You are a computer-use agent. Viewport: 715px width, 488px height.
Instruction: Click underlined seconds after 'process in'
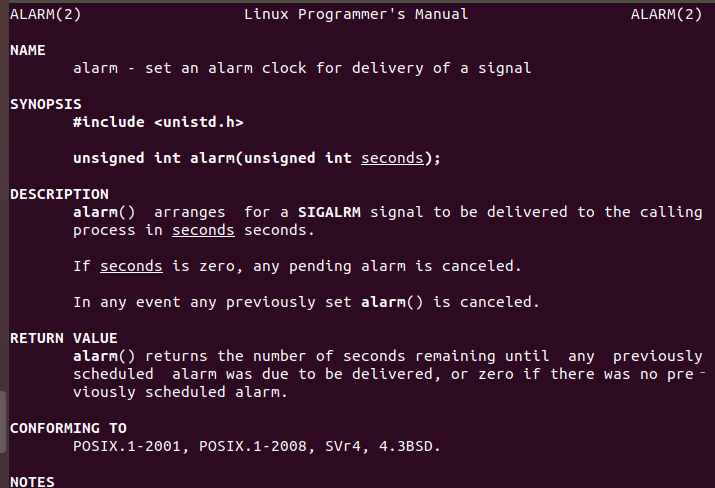tap(203, 230)
